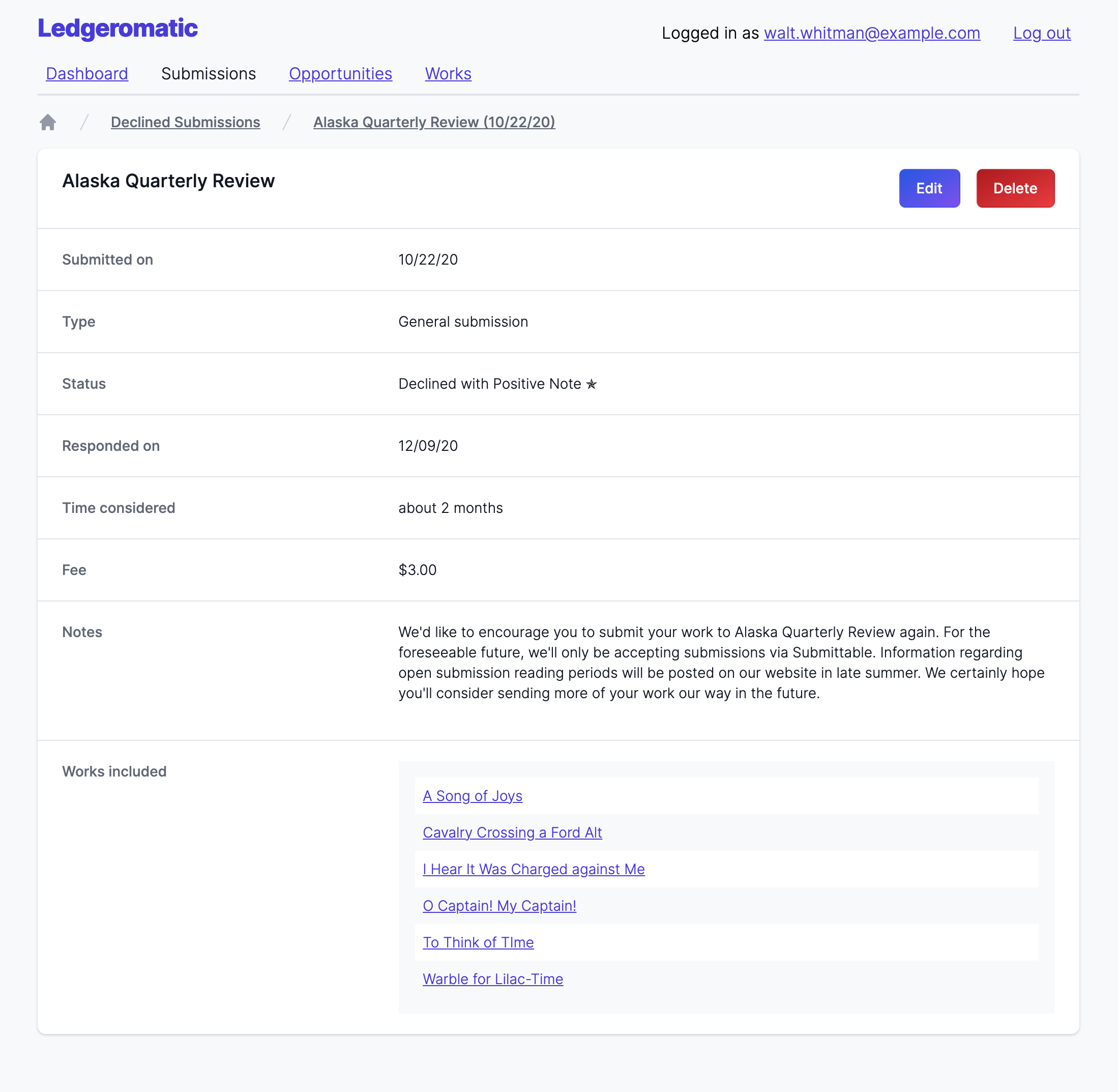Open the Works section from nav
The height and width of the screenshot is (1092, 1118).
[x=448, y=74]
